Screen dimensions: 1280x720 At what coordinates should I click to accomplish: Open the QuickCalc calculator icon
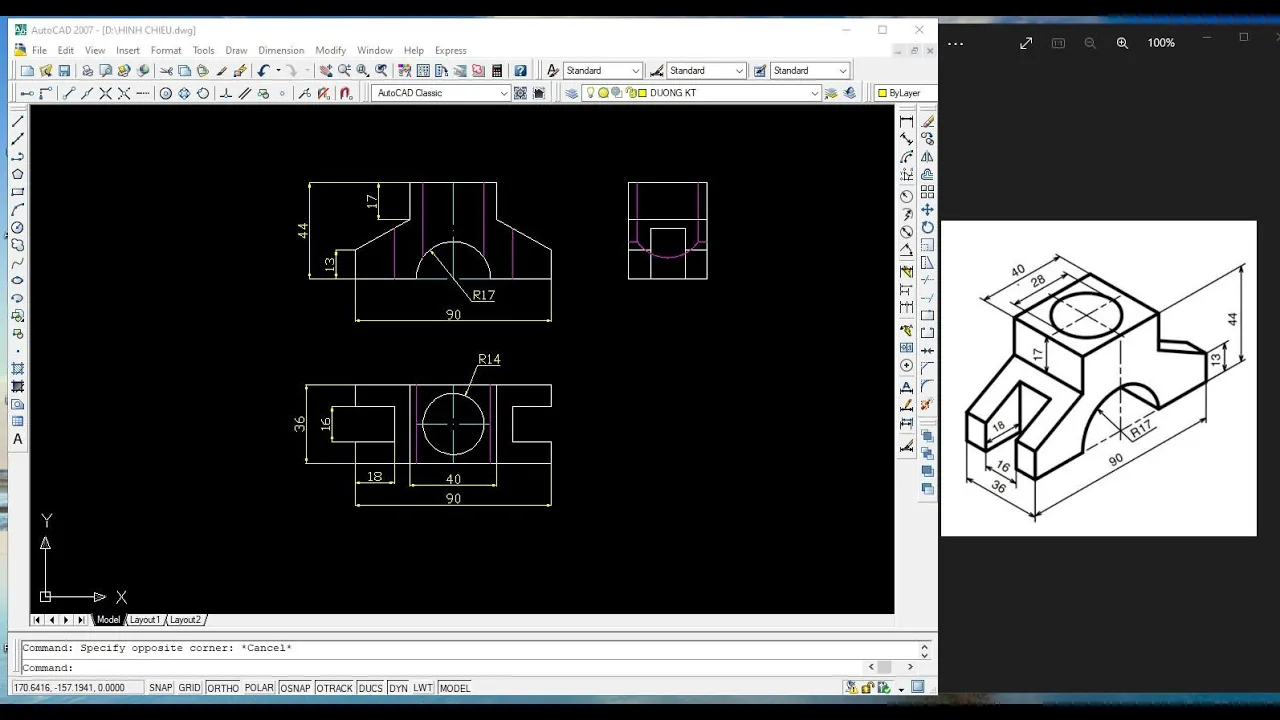(497, 71)
